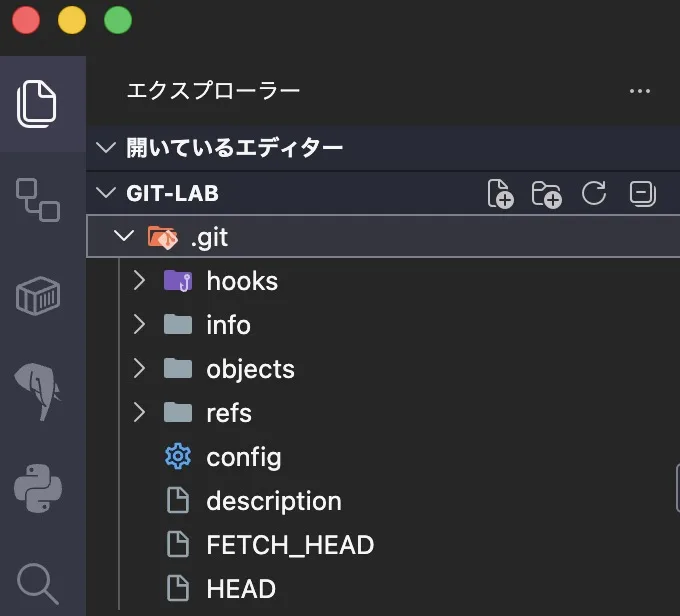Screen dimensions: 680x616
Task: Expand the info folder chevron
Action: [139, 324]
